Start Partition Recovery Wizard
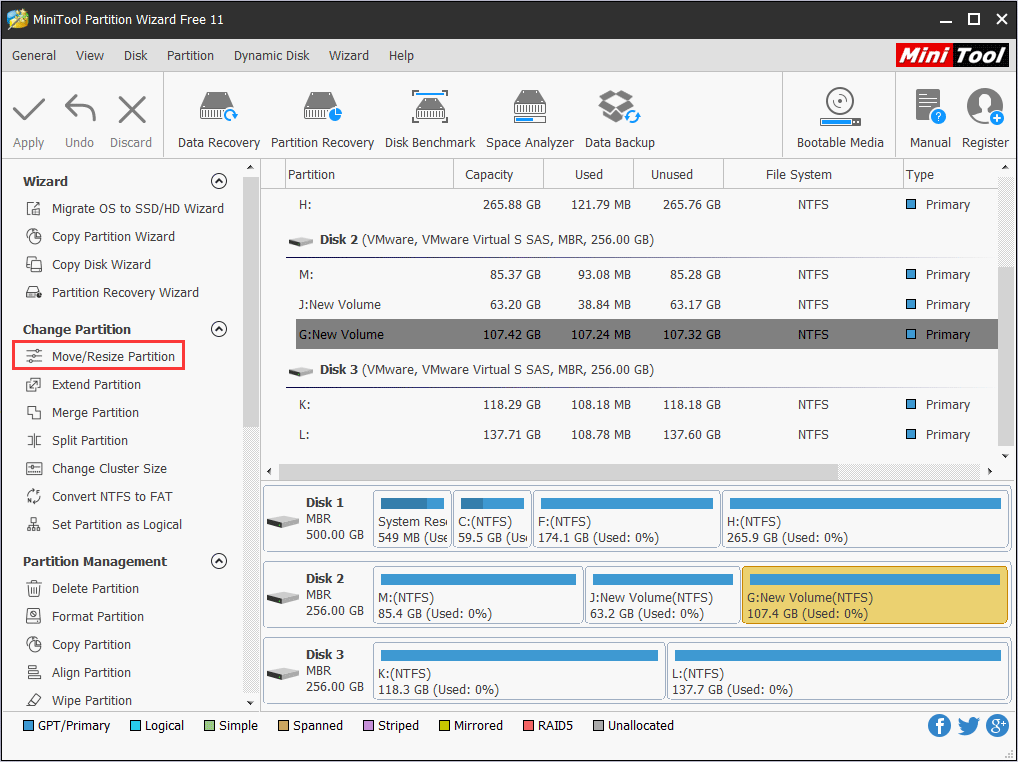 112,292
